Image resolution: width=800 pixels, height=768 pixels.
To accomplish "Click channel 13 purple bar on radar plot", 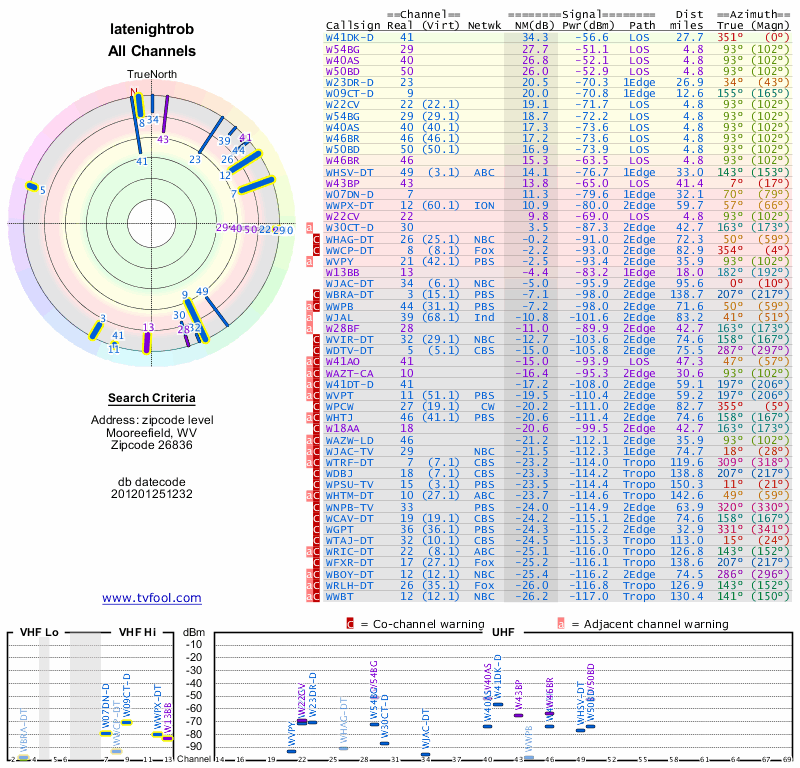I will point(147,342).
